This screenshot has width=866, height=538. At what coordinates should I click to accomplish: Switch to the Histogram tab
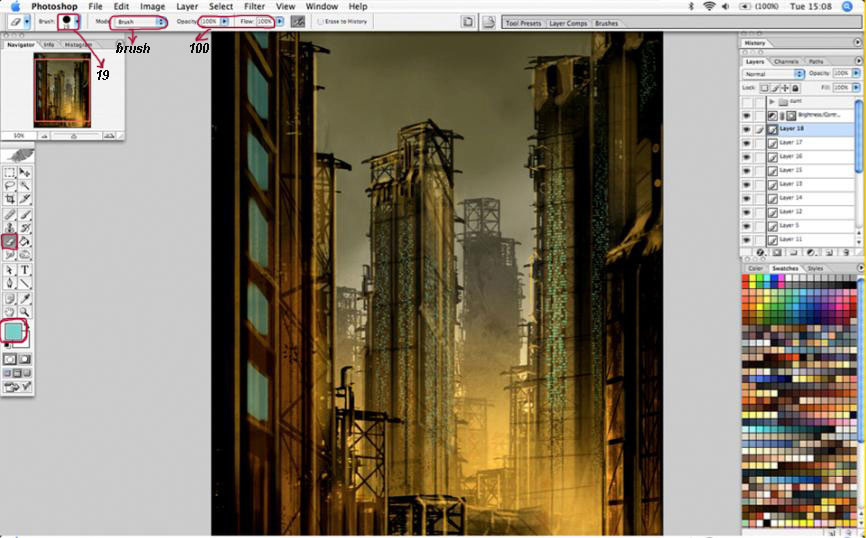[x=78, y=45]
